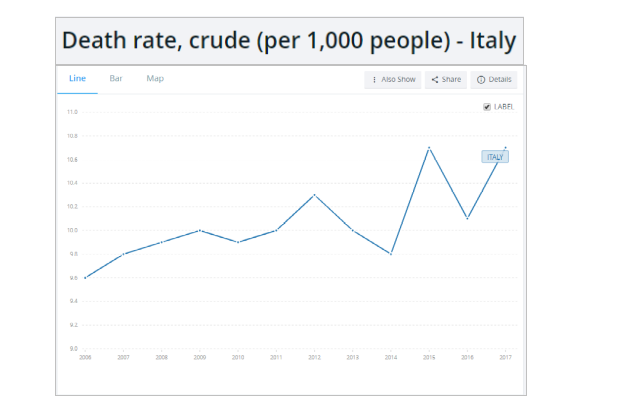This screenshot has width=619, height=410.
Task: Click the 2014 low data point
Action: click(391, 254)
